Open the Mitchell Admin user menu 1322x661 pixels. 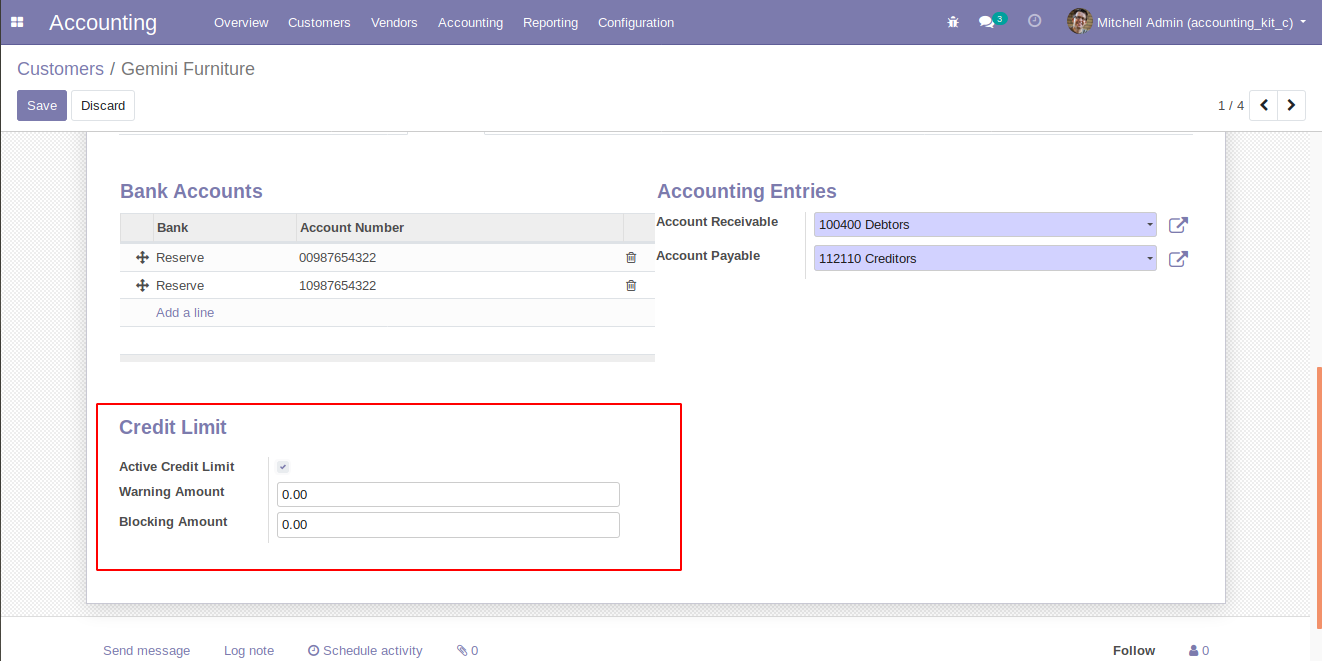[1188, 22]
